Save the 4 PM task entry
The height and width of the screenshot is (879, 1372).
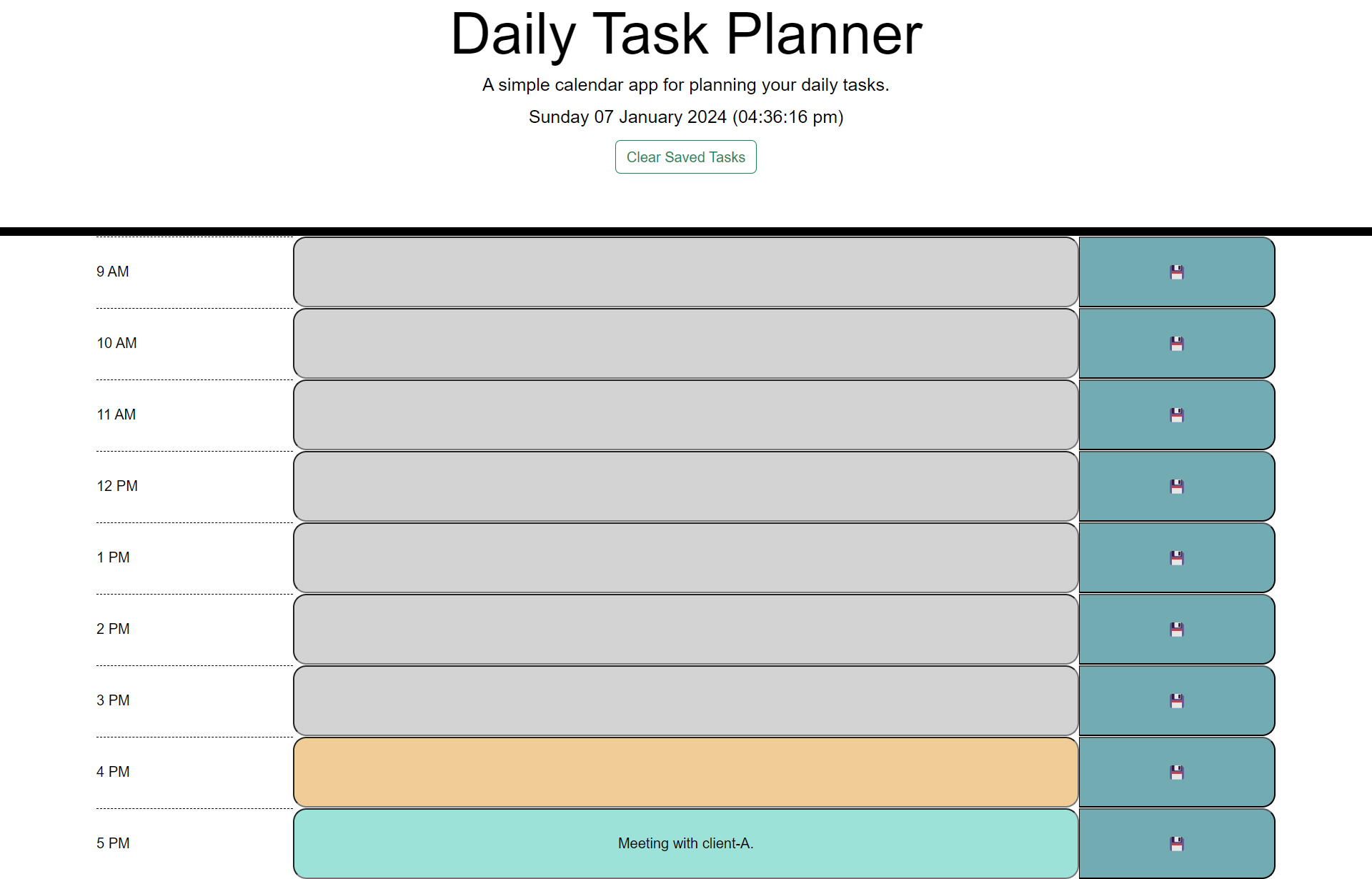[x=1177, y=772]
